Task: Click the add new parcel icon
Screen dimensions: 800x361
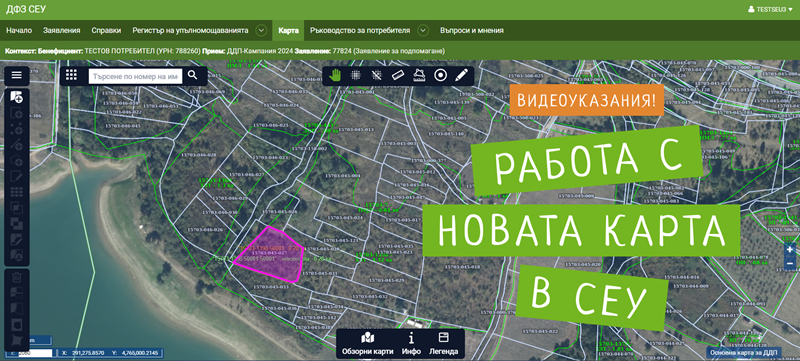Action: click(x=17, y=97)
